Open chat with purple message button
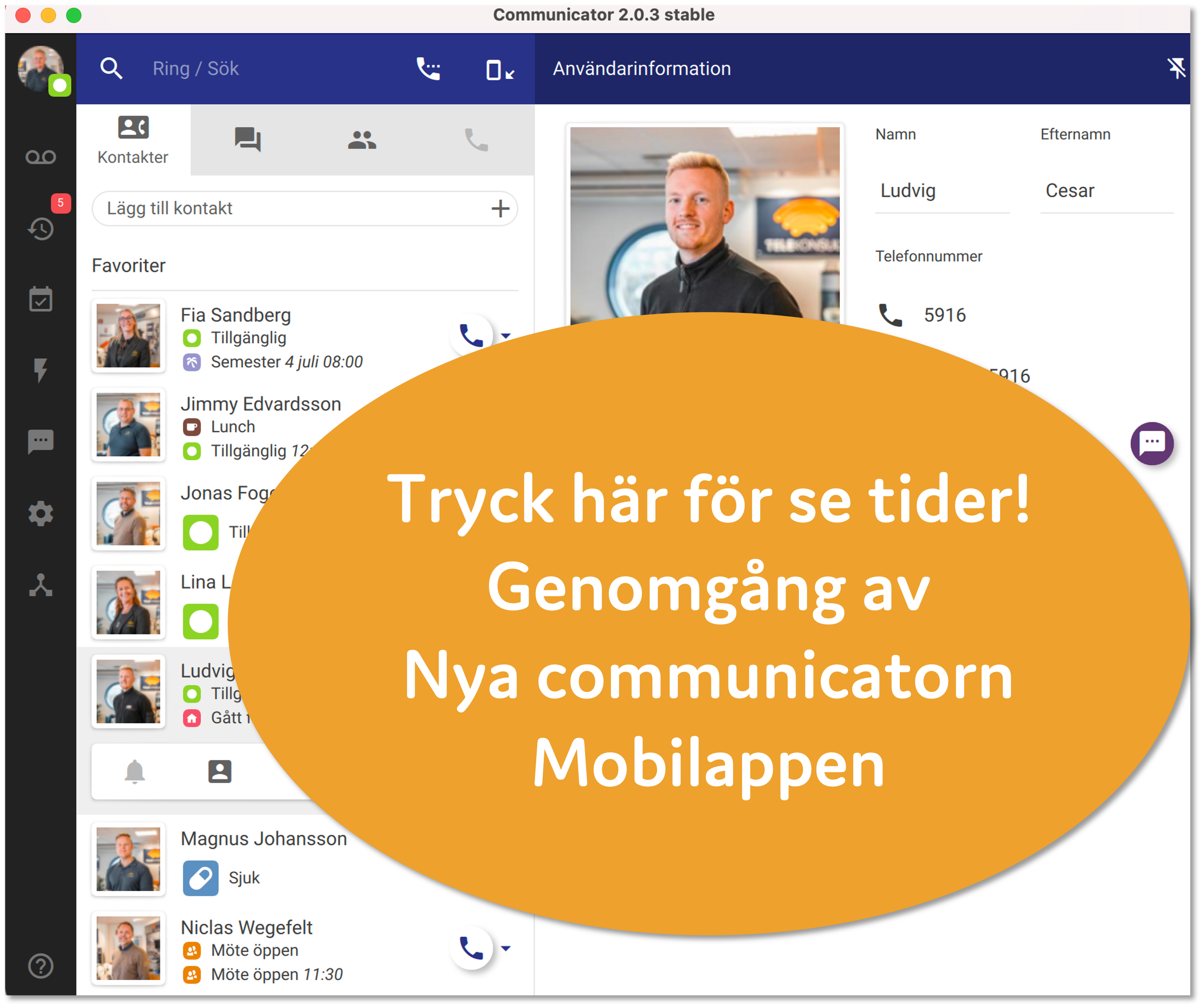1202x1008 pixels. [1152, 443]
